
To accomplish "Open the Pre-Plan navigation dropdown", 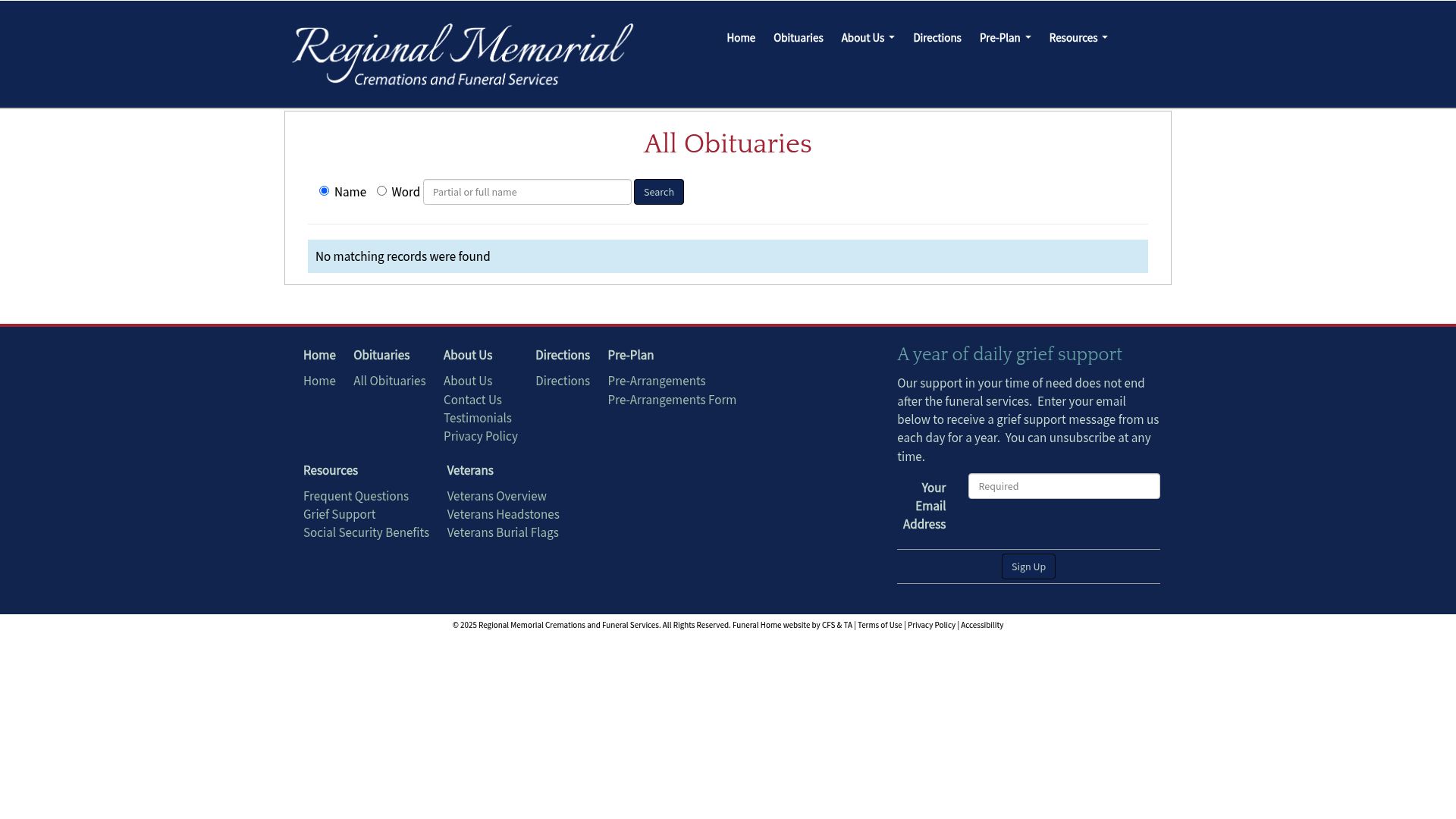I will [1004, 37].
